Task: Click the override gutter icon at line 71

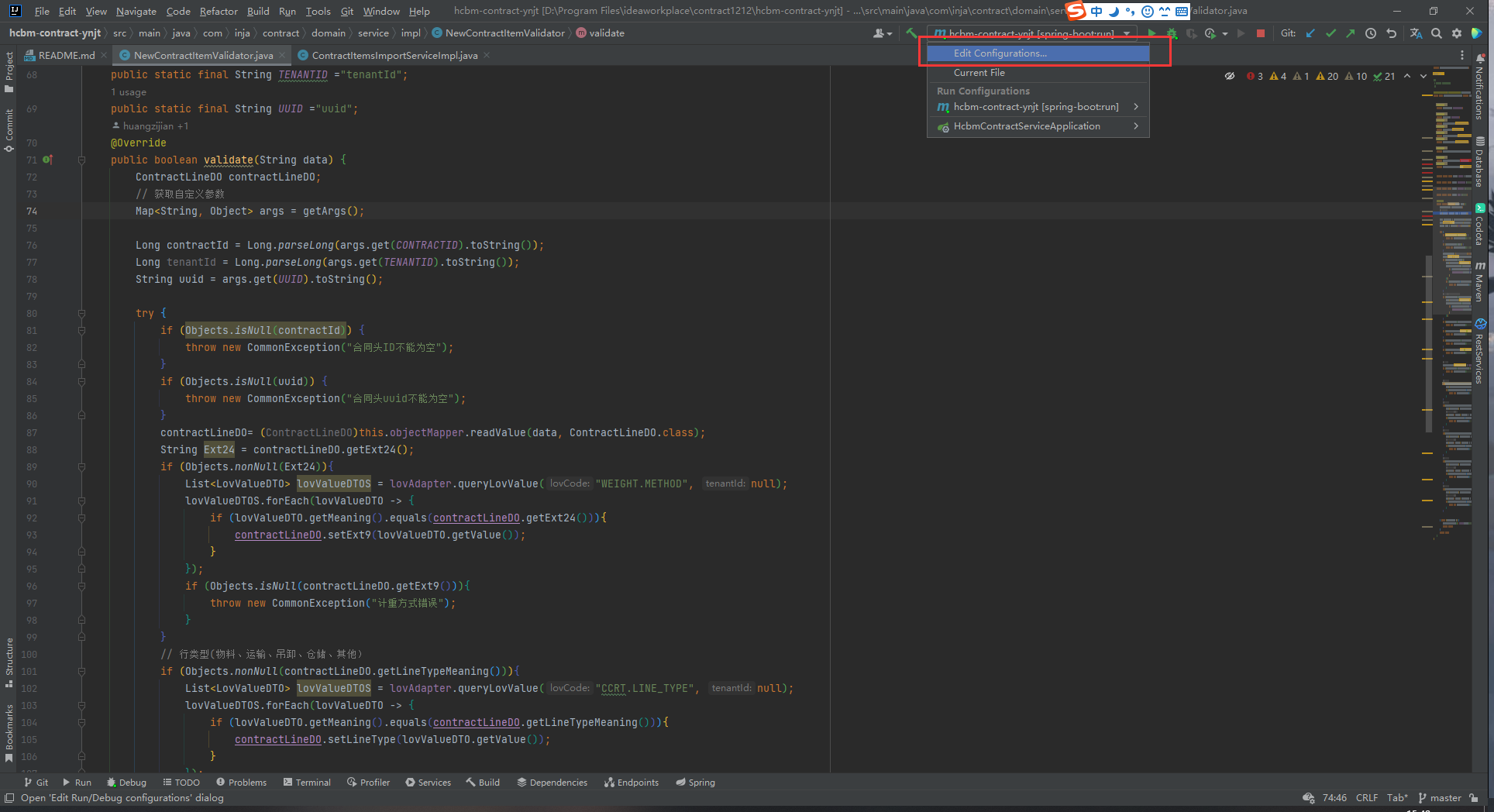Action: click(x=47, y=160)
